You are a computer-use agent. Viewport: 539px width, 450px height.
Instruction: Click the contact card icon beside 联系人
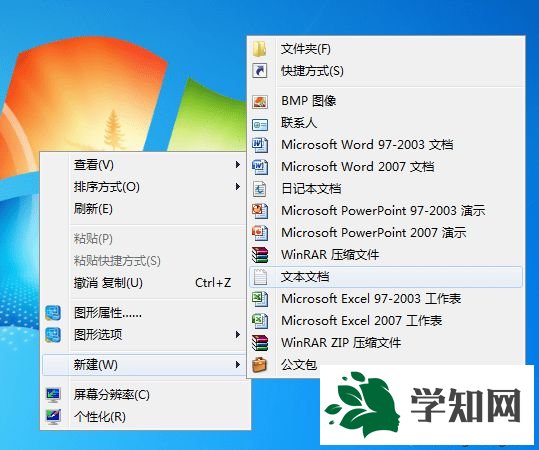[260, 124]
